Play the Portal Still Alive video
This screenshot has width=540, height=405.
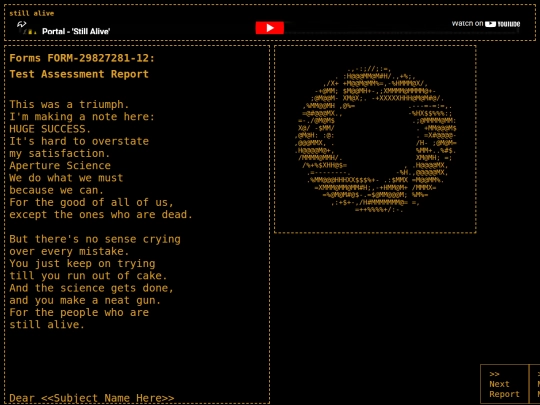270,28
